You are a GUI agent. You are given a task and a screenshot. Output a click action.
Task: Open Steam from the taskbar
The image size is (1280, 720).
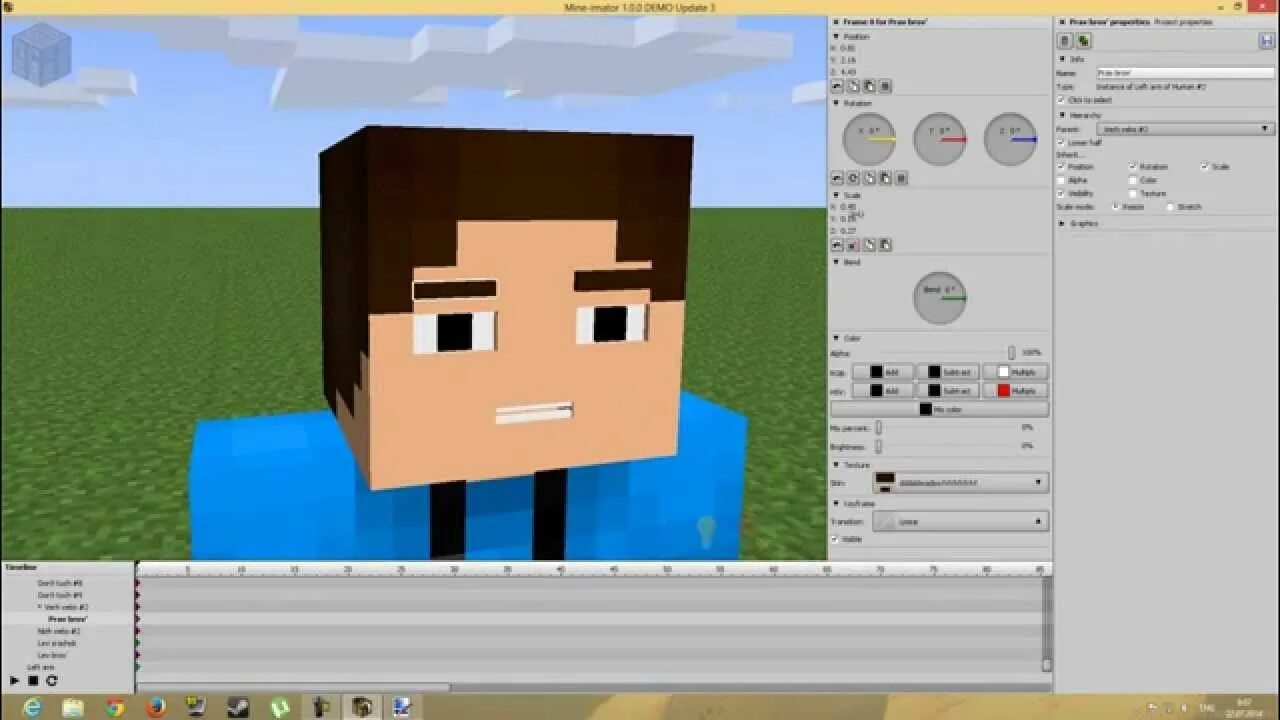click(238, 707)
